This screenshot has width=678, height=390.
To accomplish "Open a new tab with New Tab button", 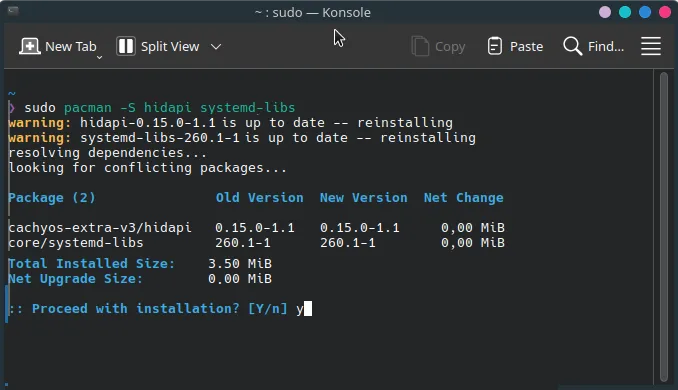I will click(58, 46).
